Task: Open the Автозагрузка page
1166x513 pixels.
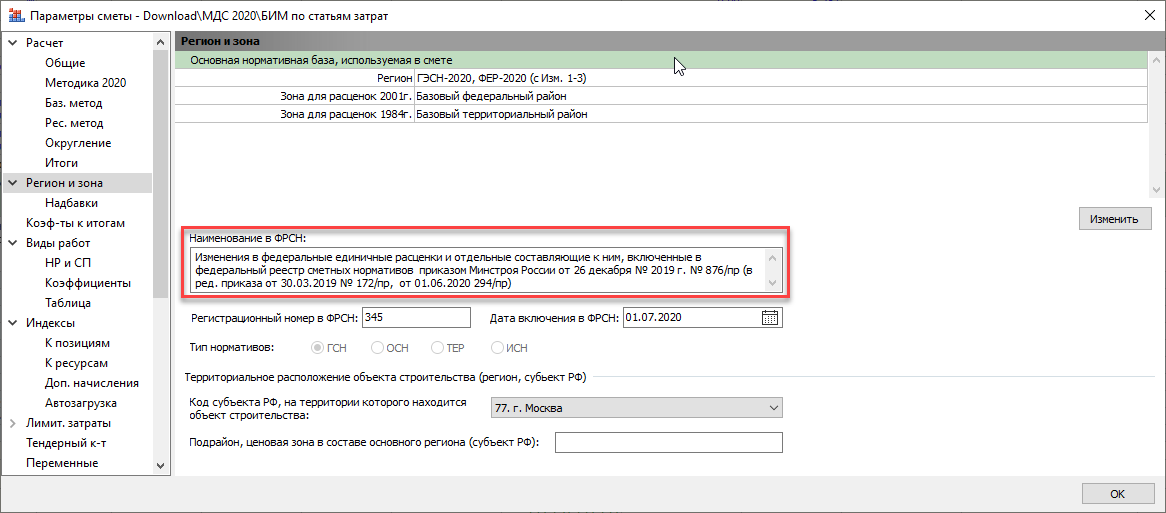Action: (x=80, y=403)
